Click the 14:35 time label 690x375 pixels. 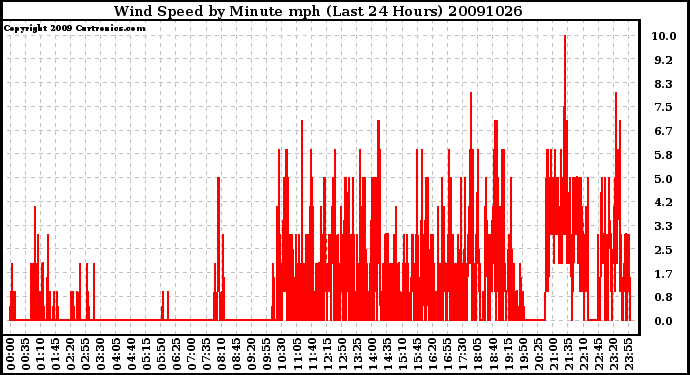[x=387, y=354]
